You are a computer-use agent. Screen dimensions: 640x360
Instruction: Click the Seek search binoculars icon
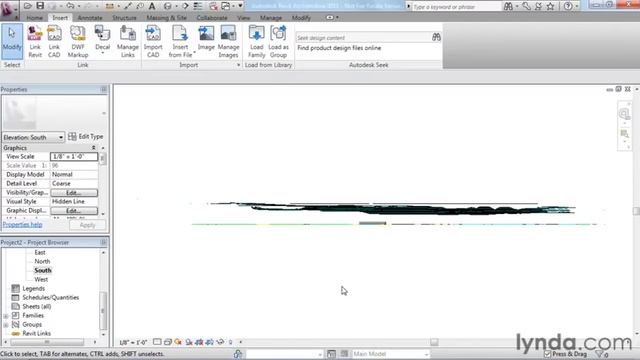436,37
